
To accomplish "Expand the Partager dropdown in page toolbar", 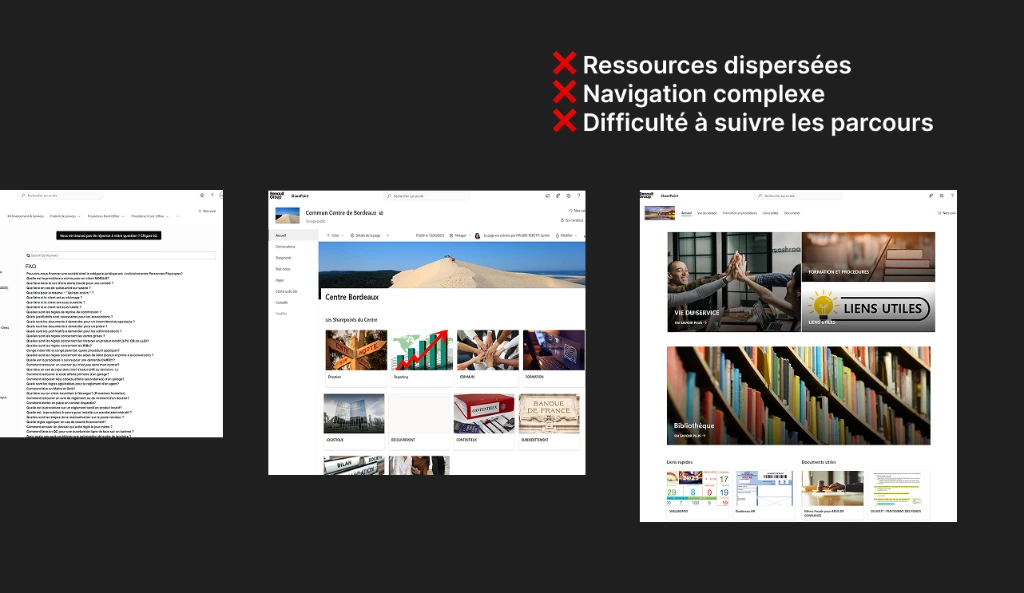I will 459,236.
